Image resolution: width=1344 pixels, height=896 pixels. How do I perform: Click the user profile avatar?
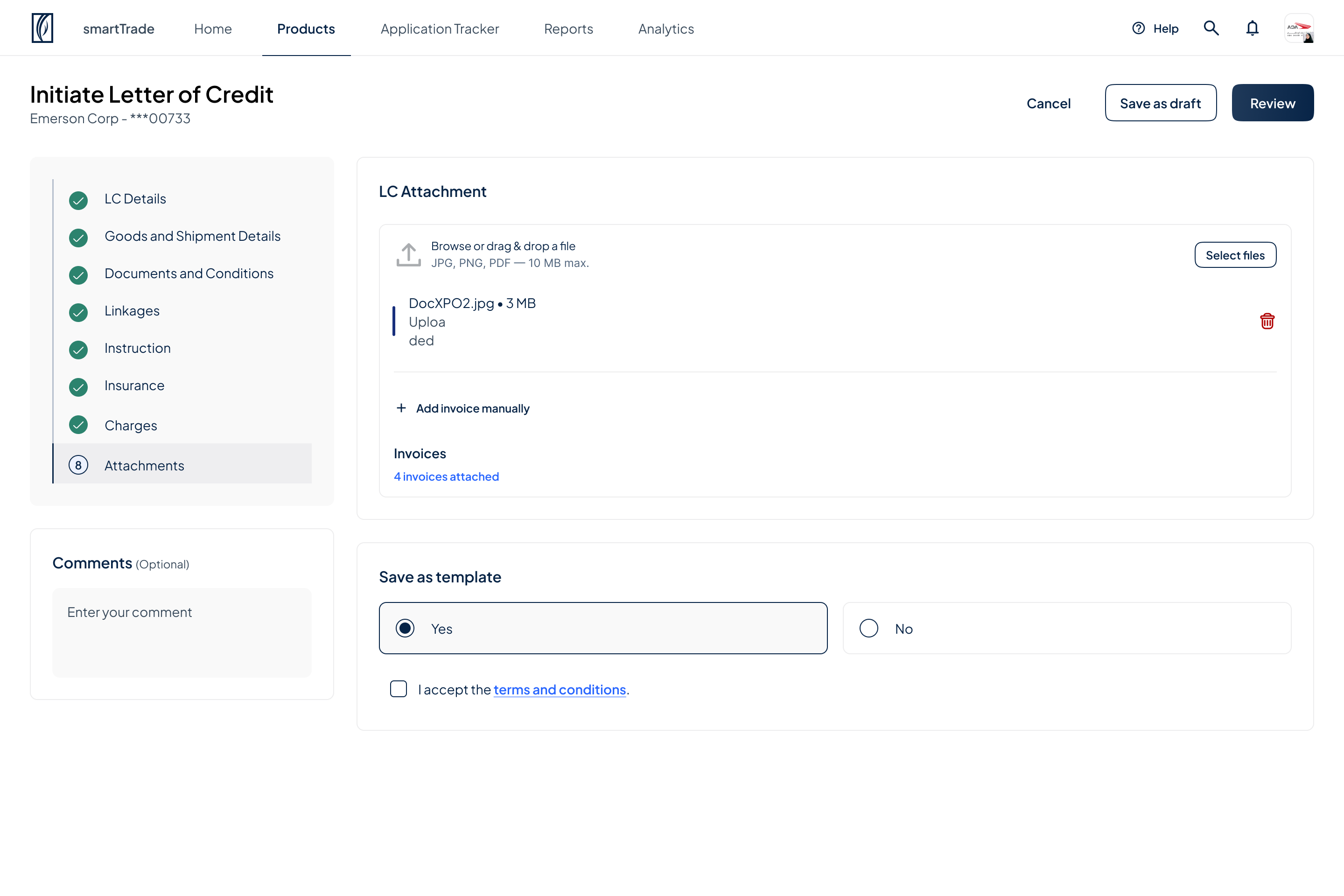point(1299,28)
